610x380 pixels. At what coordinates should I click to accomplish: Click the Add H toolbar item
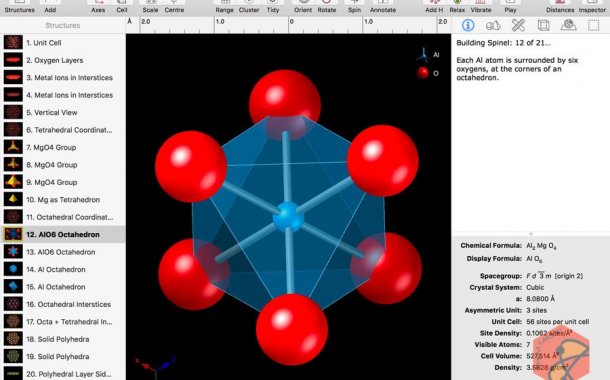point(434,7)
